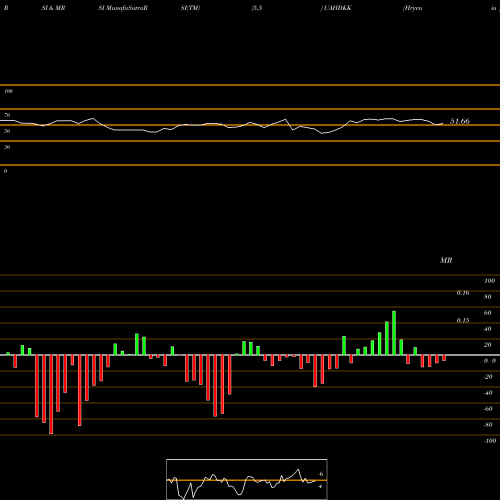Click the 'SI & MR' header text
Image resolution: width=500 pixels, height=500 pixels.
(x=53, y=8)
